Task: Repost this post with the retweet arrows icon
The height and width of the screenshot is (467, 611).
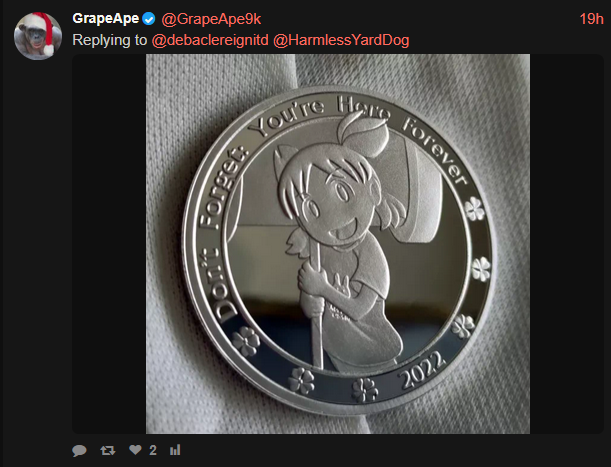Action: pyautogui.click(x=108, y=451)
